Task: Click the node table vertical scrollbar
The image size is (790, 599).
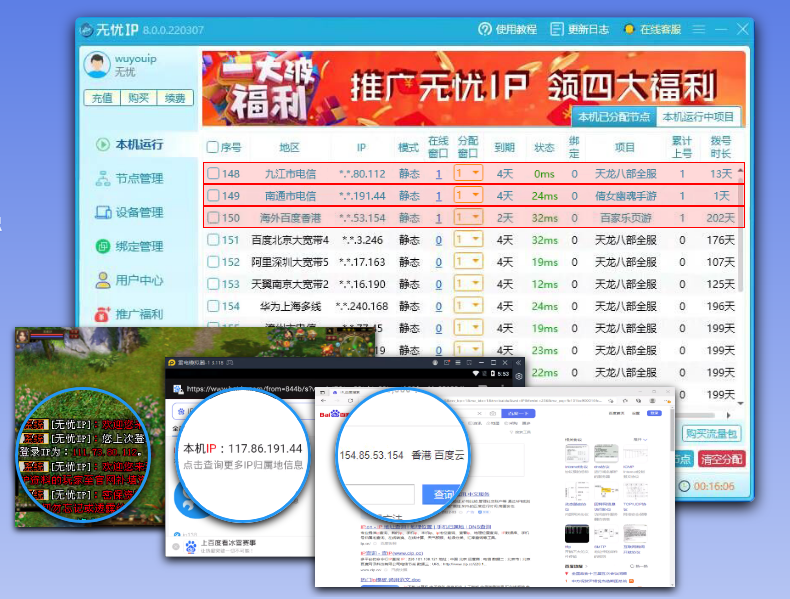Action: [x=740, y=232]
